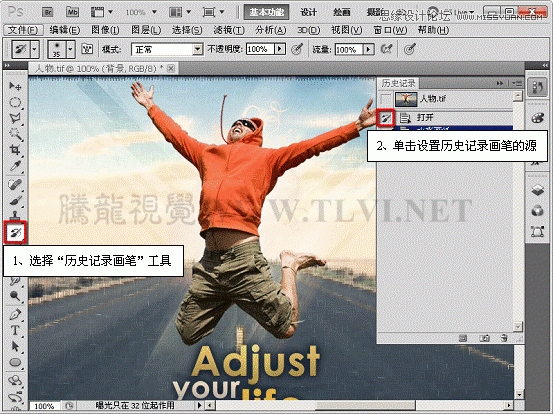Select the Magic Wand tool
Viewport: 553px width, 414px height.
pos(15,134)
